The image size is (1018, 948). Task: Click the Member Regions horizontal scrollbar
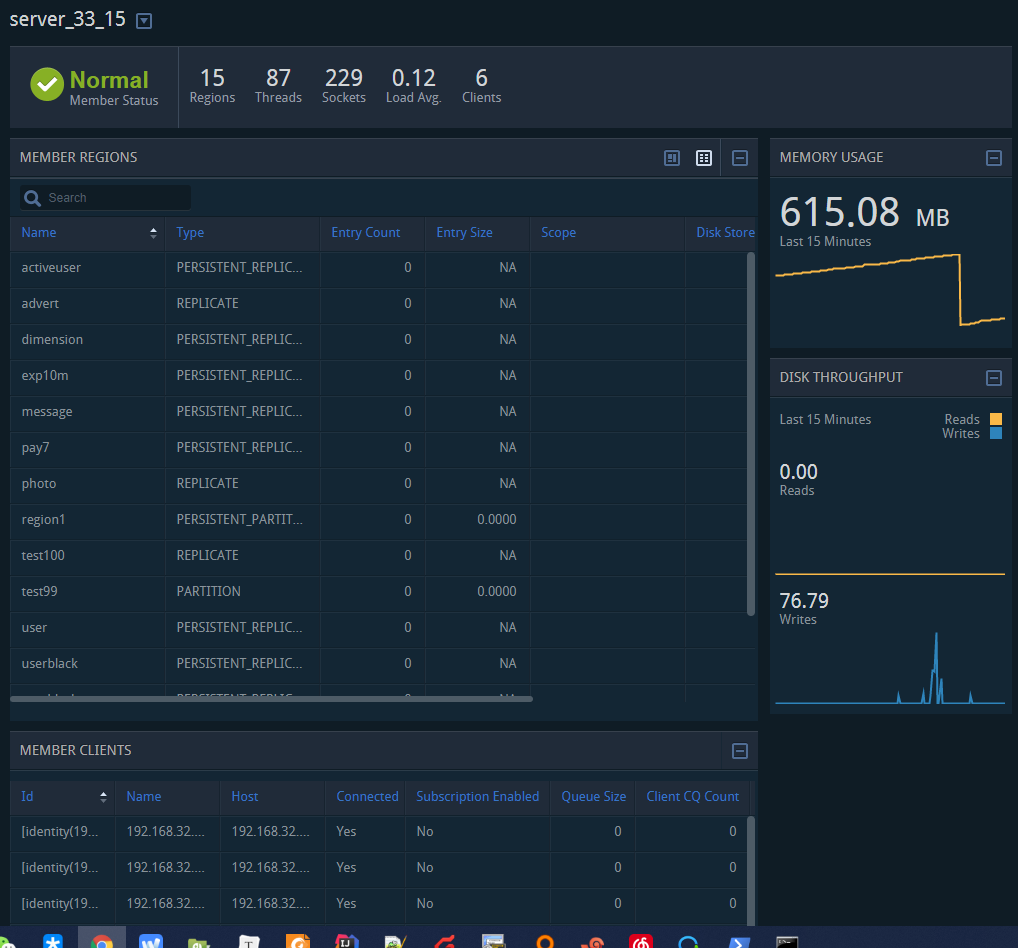click(270, 699)
